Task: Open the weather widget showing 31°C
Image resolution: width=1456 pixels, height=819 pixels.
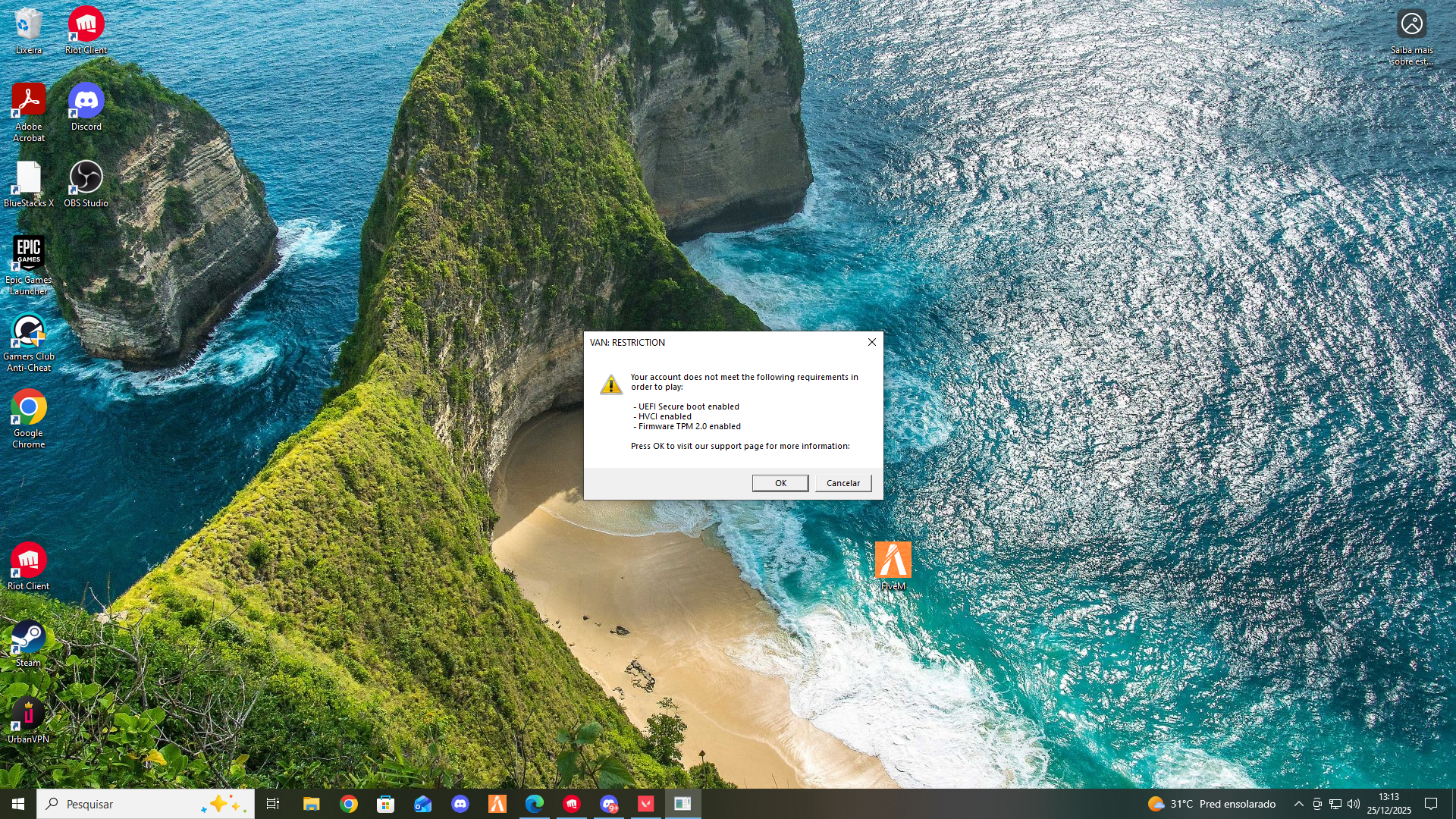Action: pos(1212,804)
